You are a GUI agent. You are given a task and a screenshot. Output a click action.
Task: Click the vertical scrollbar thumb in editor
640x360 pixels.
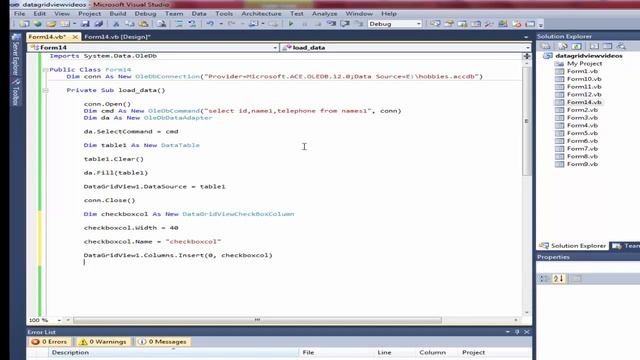tap(526, 121)
